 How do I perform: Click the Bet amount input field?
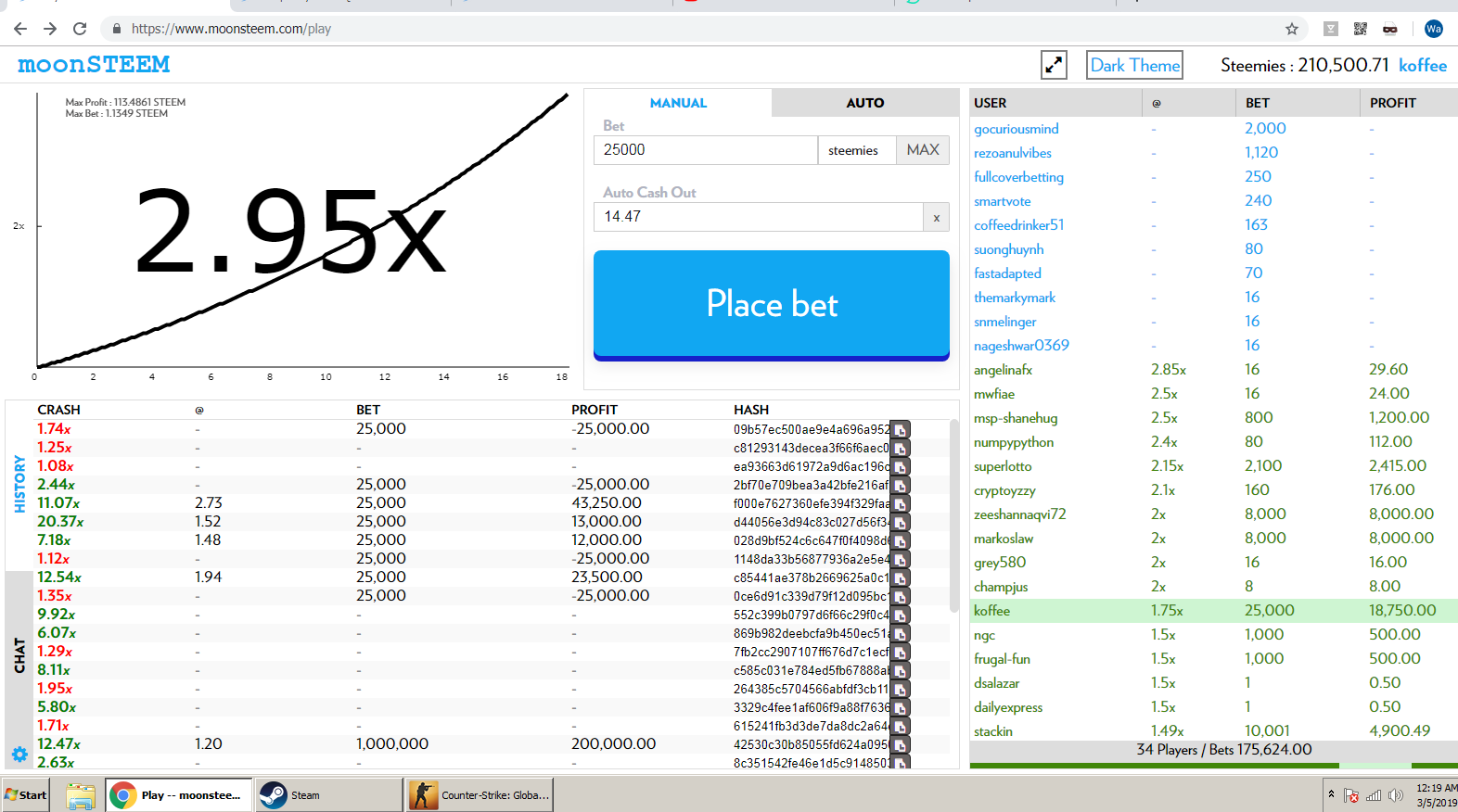pyautogui.click(x=705, y=150)
